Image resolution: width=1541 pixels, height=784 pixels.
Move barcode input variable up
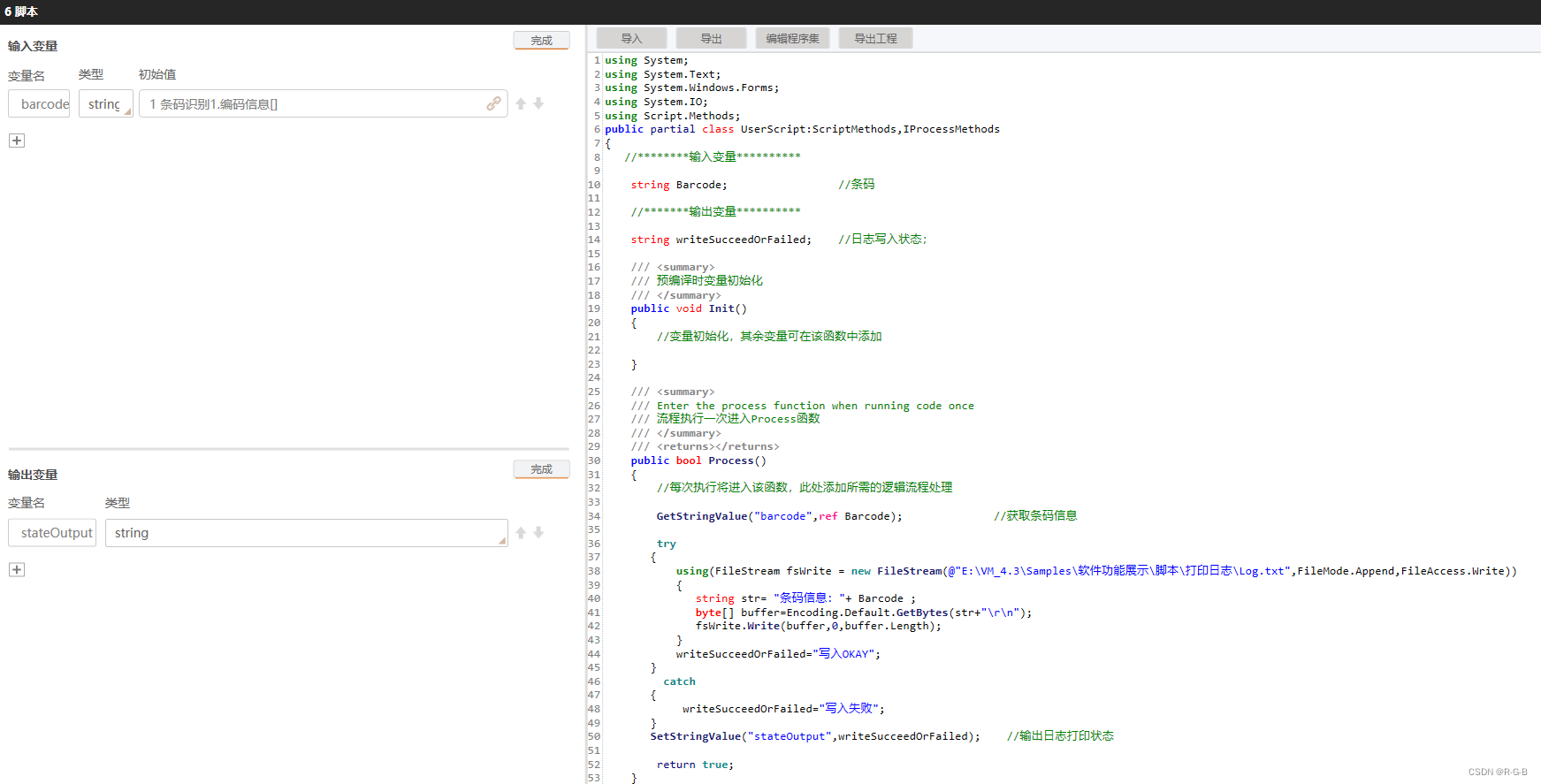click(521, 103)
